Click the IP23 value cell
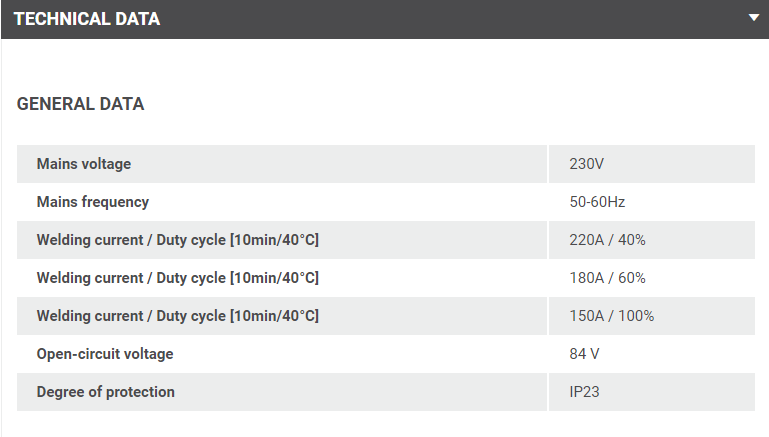Screen dimensions: 769x437 584,392
